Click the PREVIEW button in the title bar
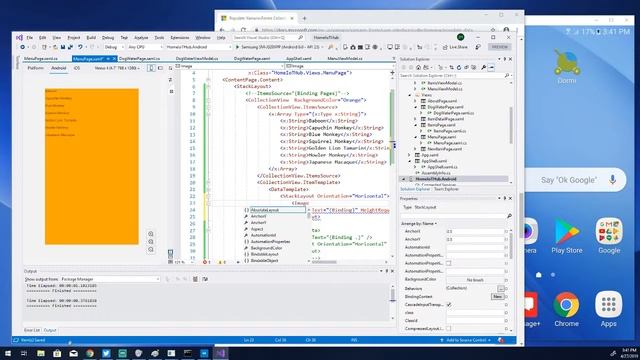 [x=500, y=47]
